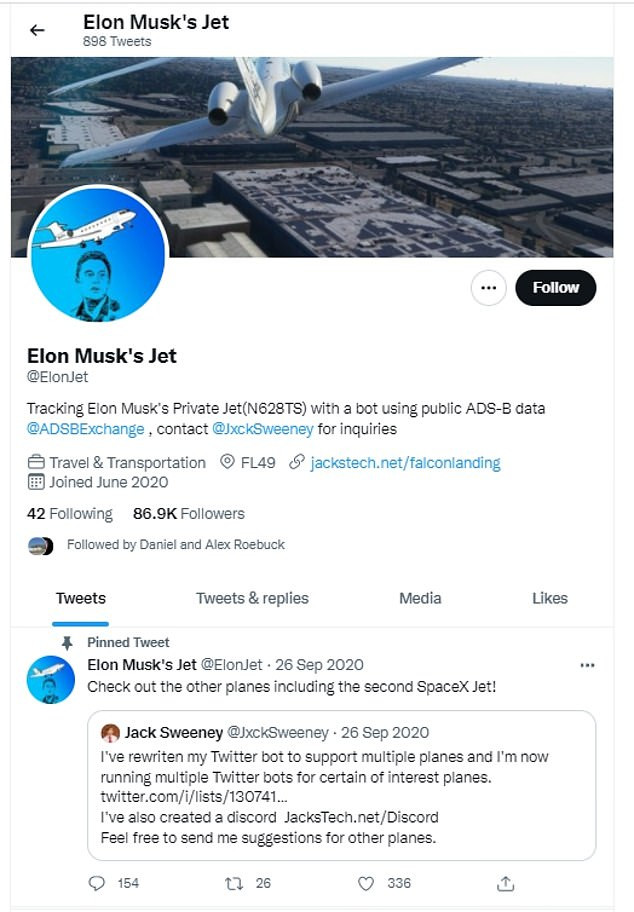Share the pinned tweet
The width and height of the screenshot is (634, 912).
pos(506,883)
